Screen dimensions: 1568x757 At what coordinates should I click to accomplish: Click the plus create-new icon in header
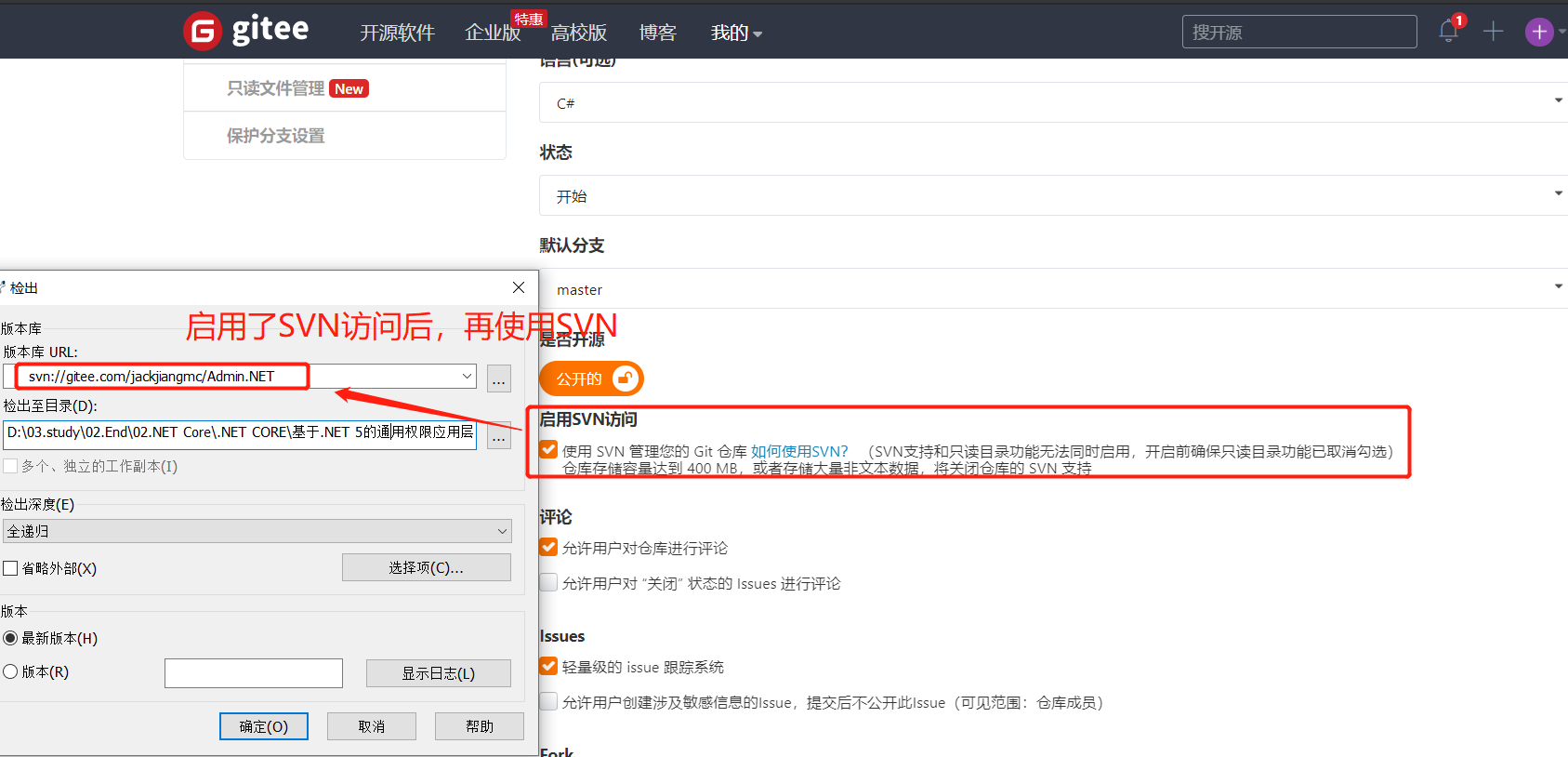pos(1493,32)
